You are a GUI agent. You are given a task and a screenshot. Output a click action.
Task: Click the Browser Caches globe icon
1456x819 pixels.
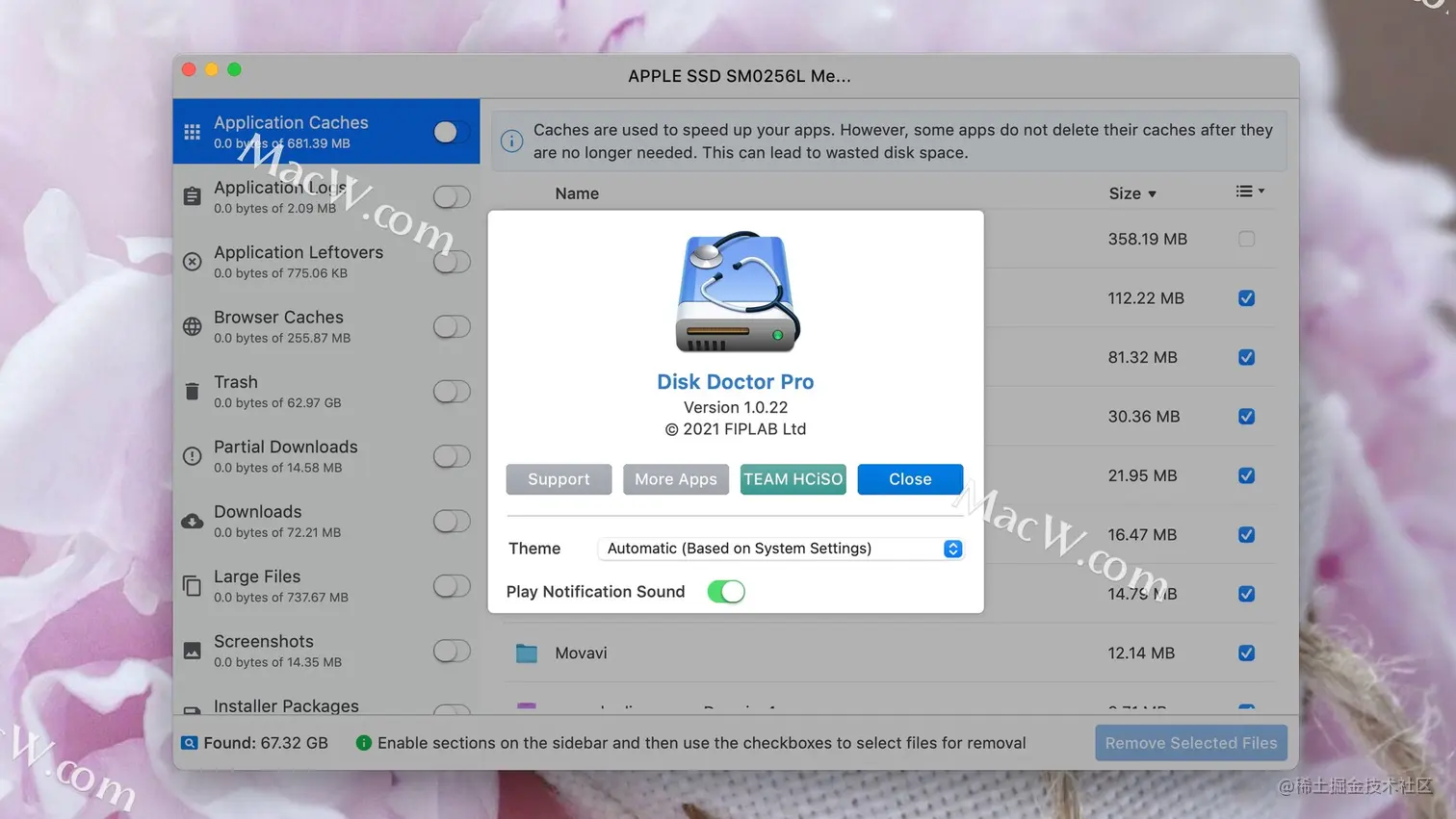tap(193, 326)
